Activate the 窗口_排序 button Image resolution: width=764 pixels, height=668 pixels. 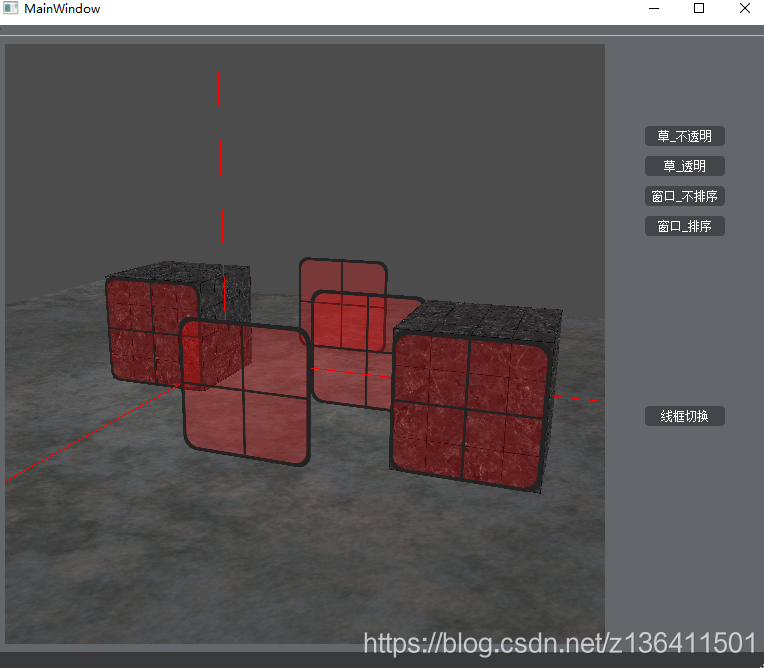point(685,226)
